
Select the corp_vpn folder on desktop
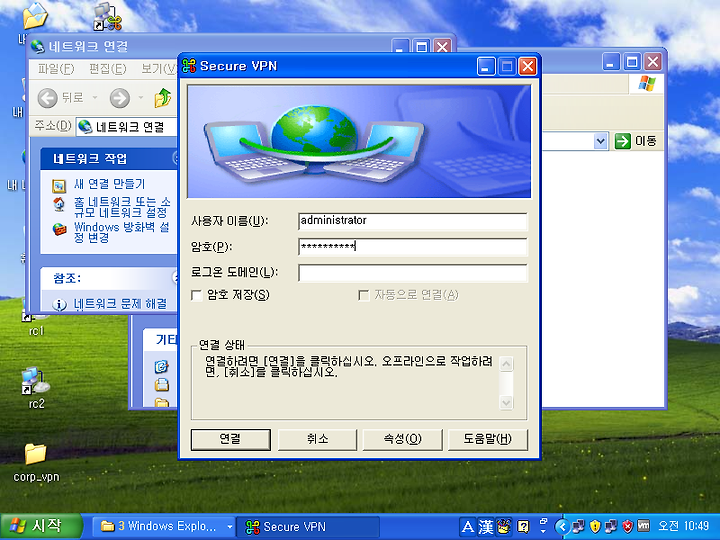point(35,454)
